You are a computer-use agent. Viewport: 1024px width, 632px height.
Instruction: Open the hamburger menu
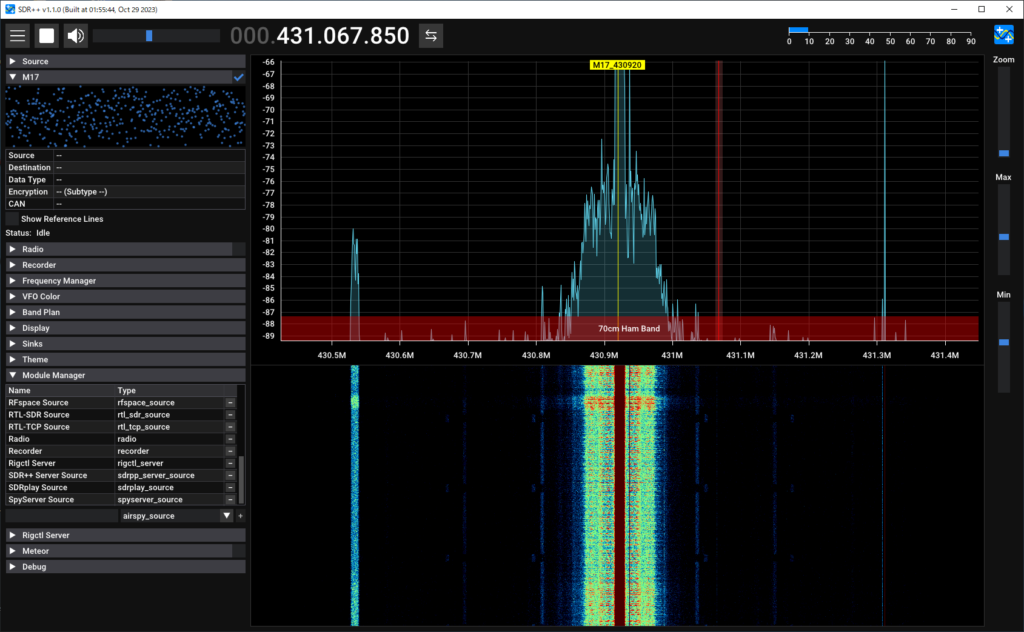pos(17,35)
